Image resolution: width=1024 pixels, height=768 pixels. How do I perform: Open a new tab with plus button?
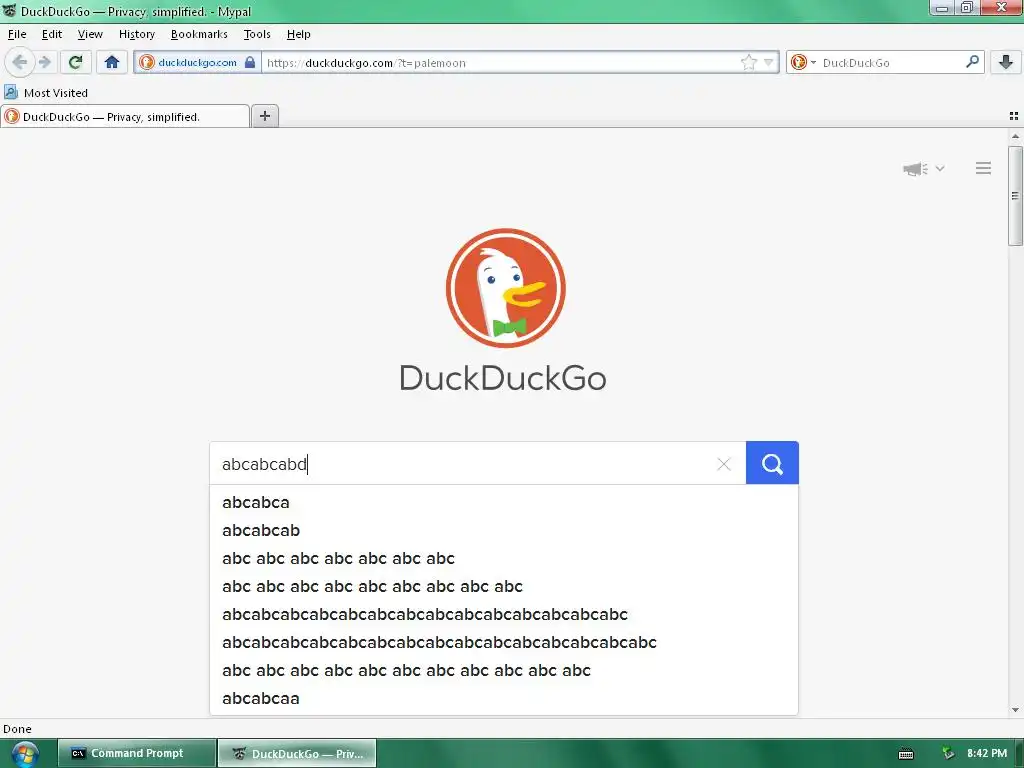(264, 116)
